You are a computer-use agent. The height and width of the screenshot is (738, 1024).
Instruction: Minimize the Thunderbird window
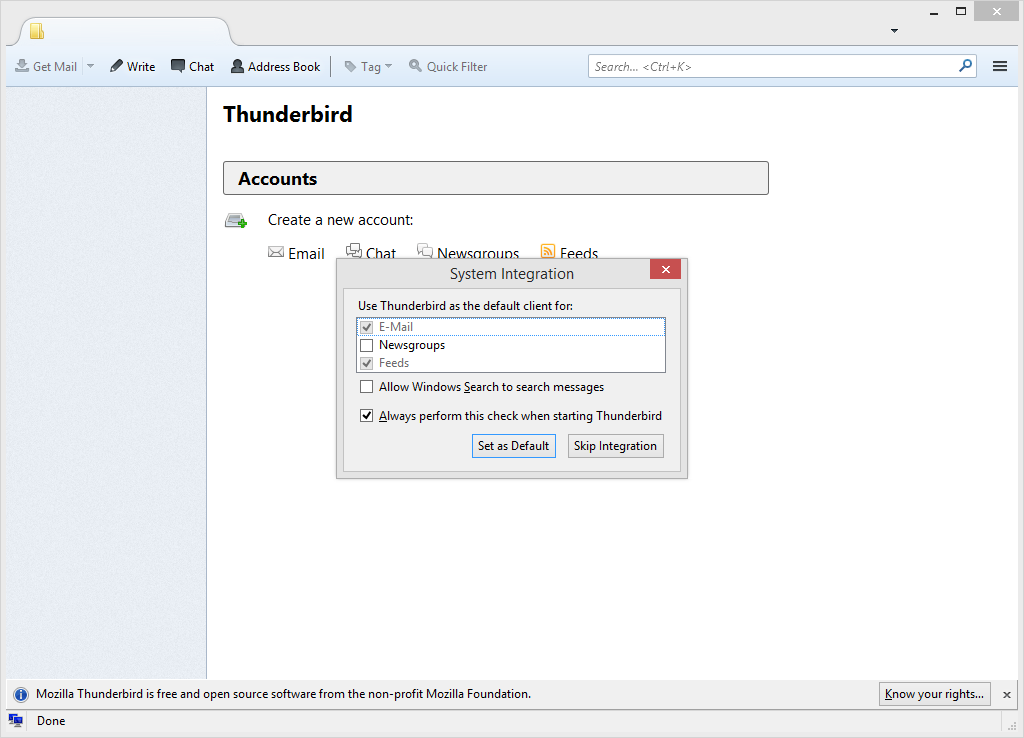[x=934, y=12]
